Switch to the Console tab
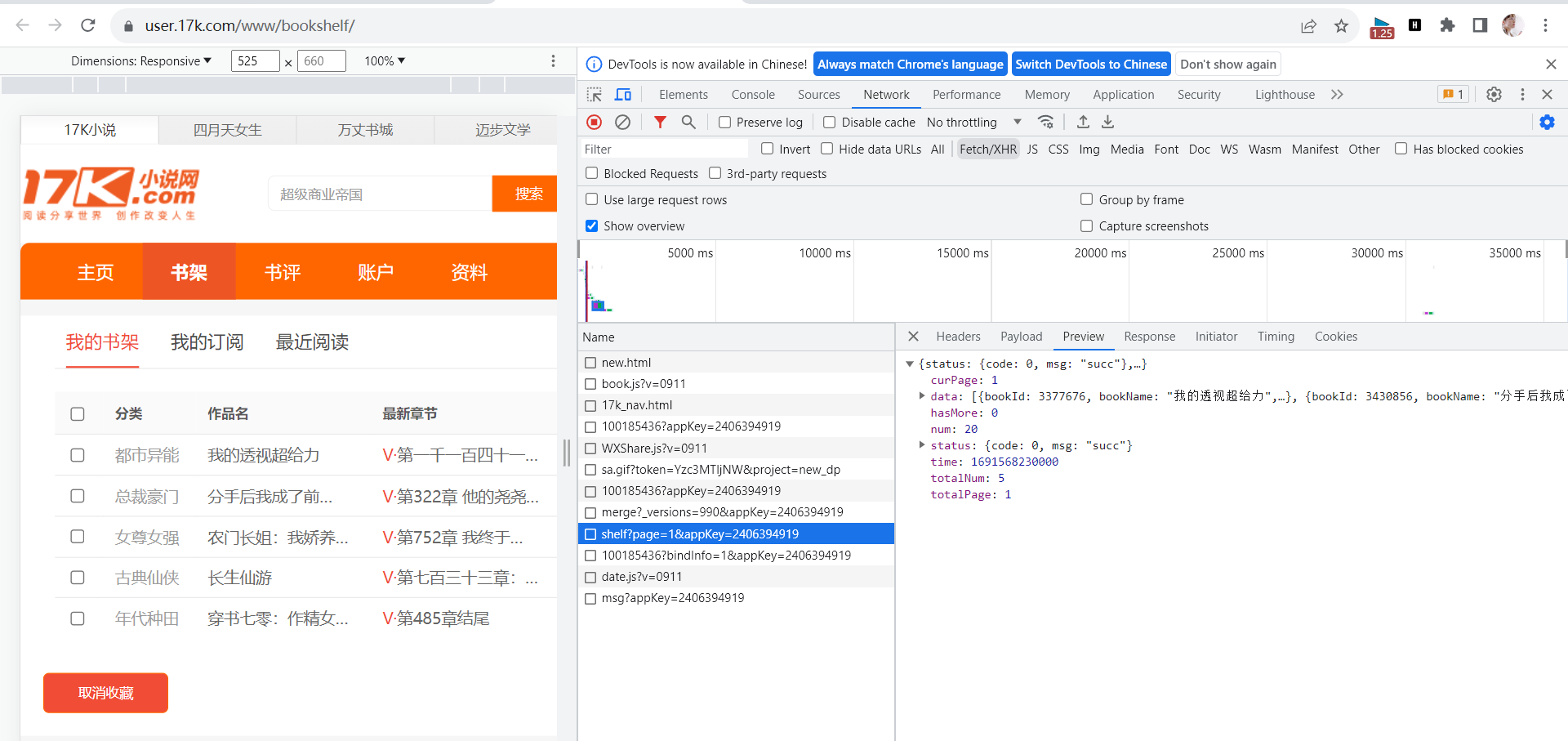Viewport: 1568px width, 741px height. (753, 95)
